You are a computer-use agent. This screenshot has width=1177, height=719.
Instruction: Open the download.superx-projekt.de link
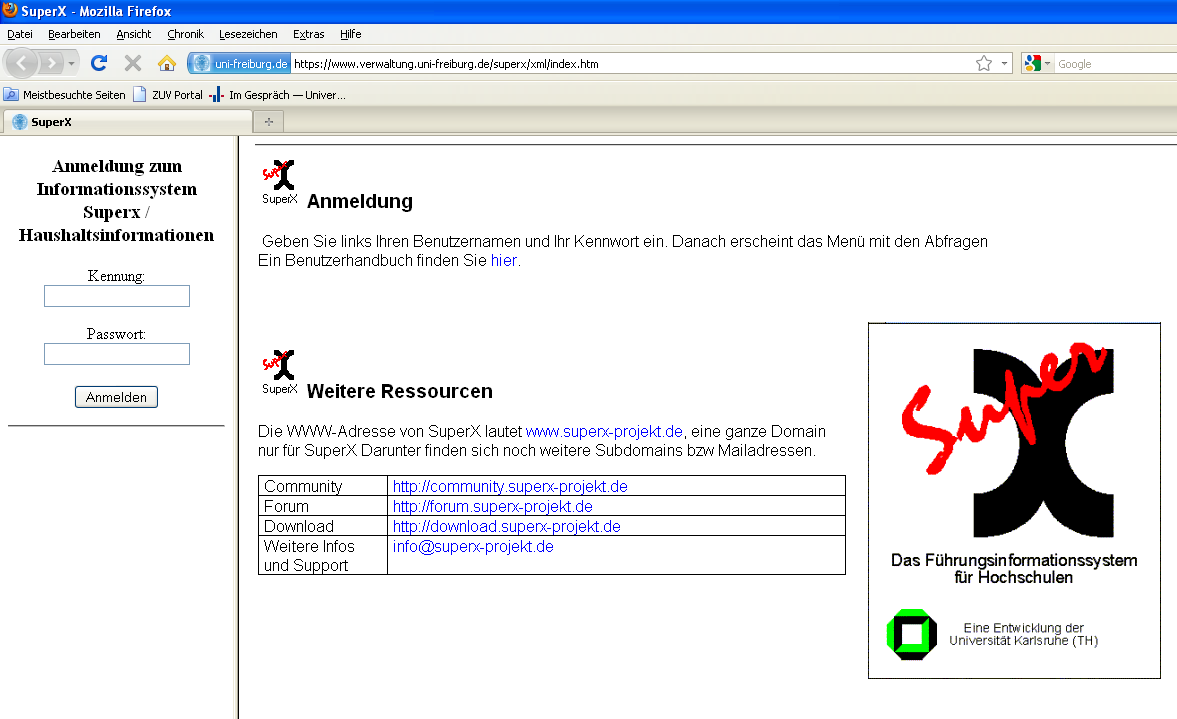click(x=507, y=527)
